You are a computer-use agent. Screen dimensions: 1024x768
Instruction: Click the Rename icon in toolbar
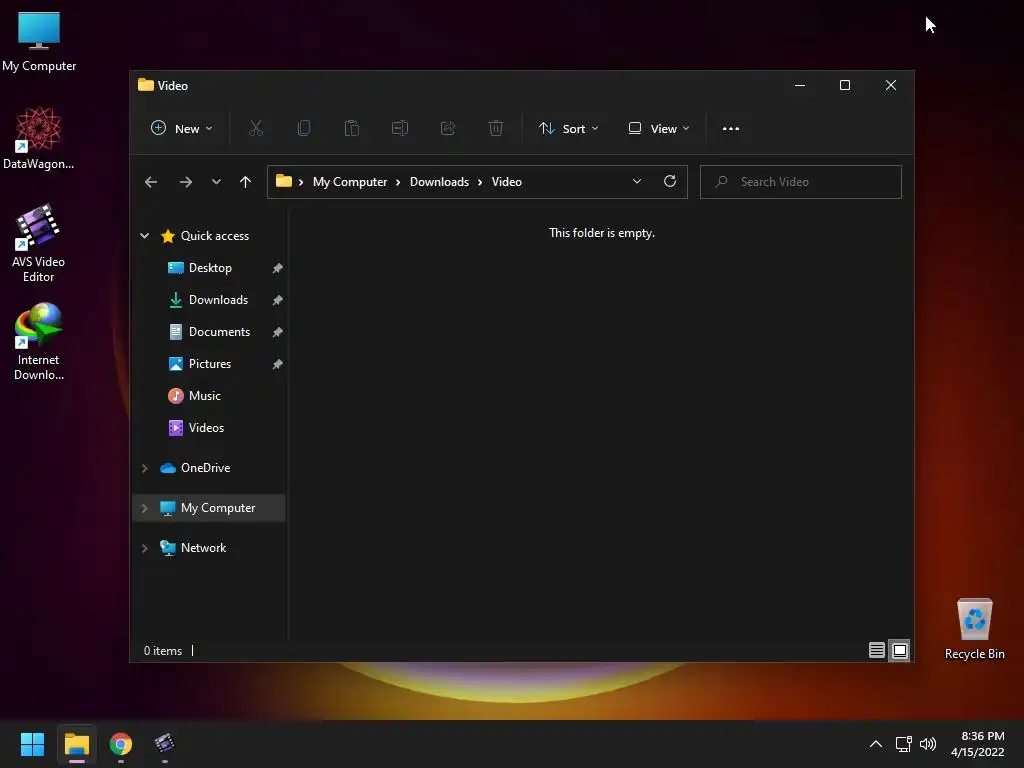click(400, 129)
